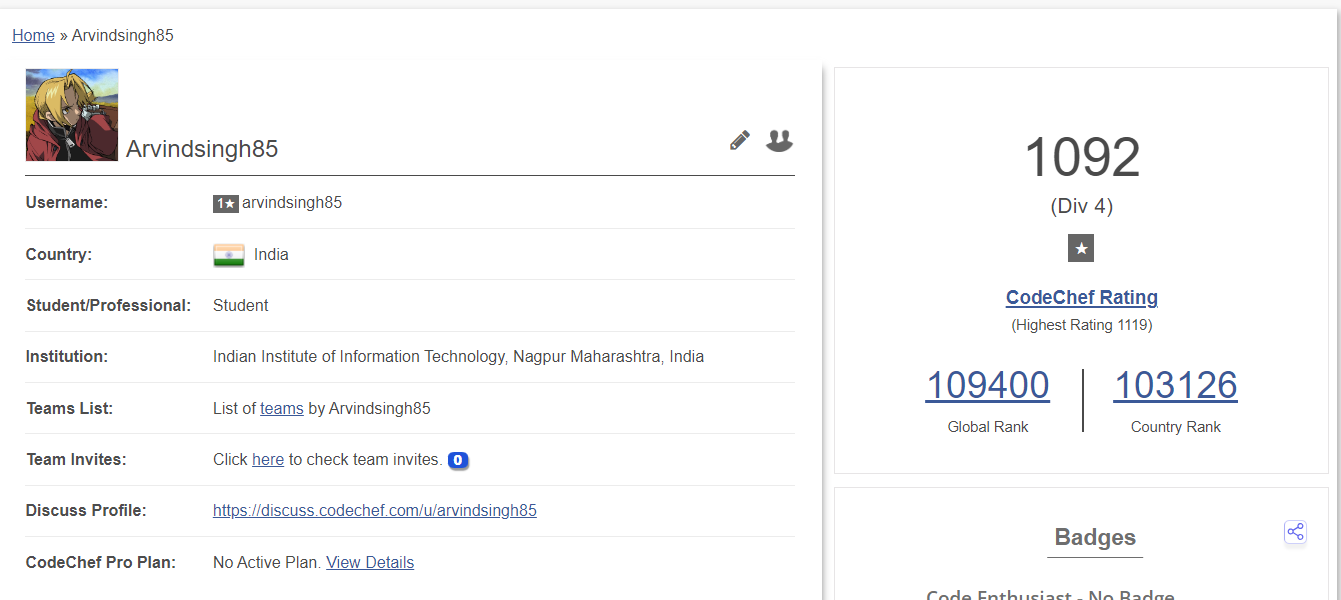This screenshot has height=600, width=1341.
Task: Open View Details for Pro Plan
Action: tap(370, 562)
